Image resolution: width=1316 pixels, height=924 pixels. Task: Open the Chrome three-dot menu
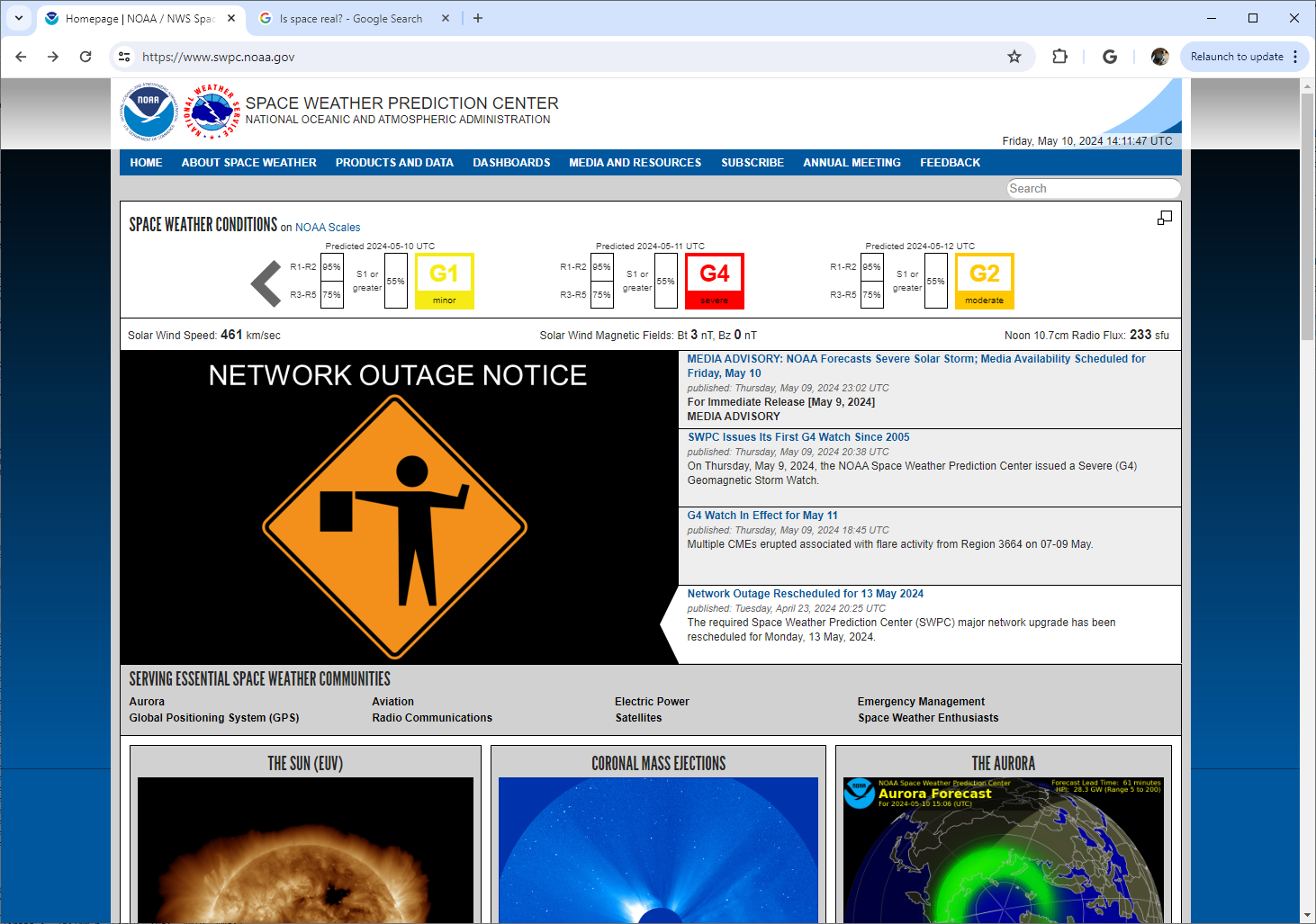click(1295, 57)
